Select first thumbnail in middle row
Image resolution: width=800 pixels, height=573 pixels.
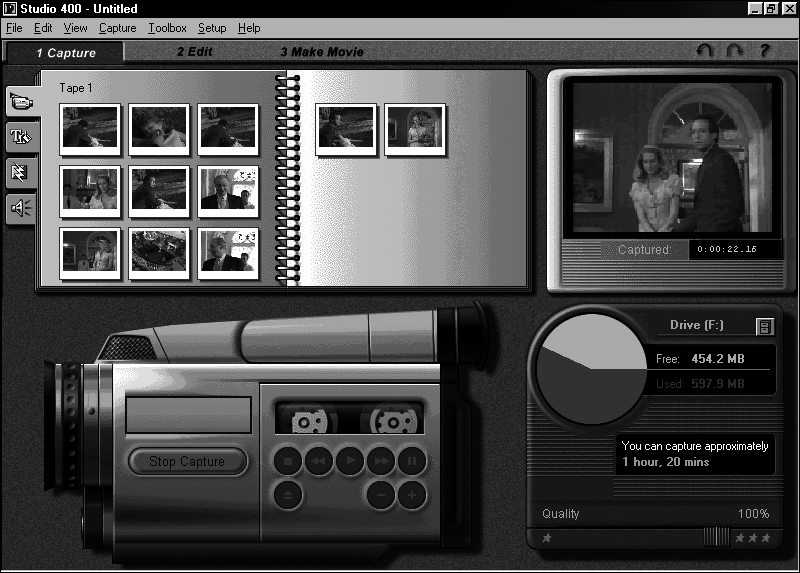(x=90, y=191)
